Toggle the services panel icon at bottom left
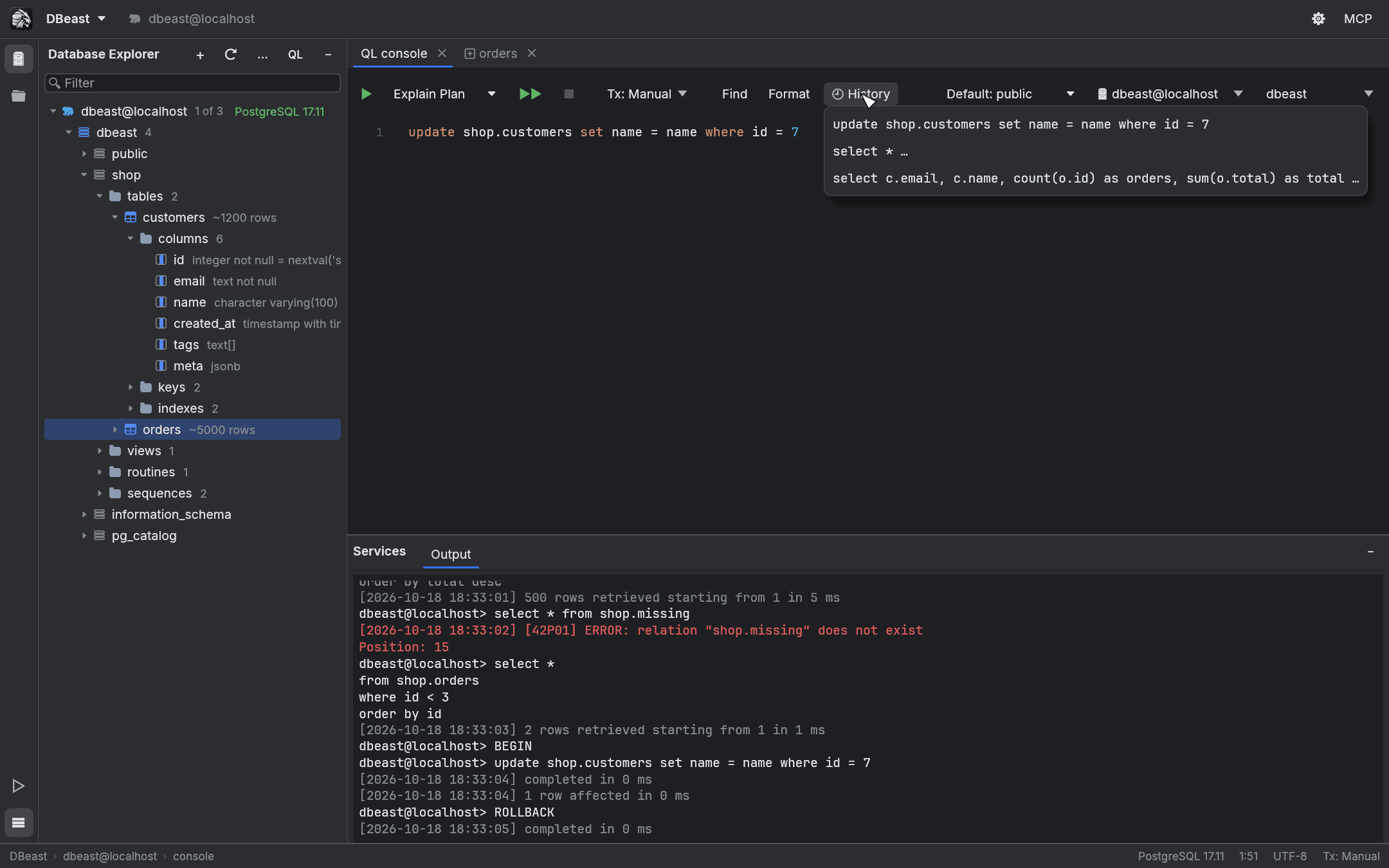 [x=19, y=822]
